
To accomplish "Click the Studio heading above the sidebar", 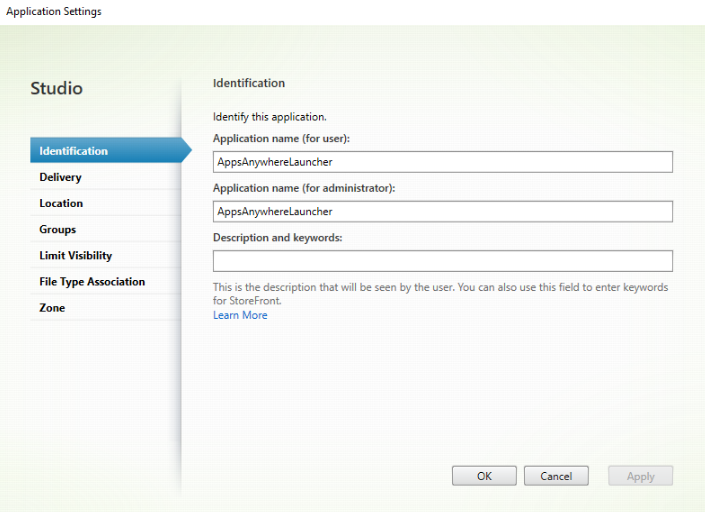I will coord(57,89).
